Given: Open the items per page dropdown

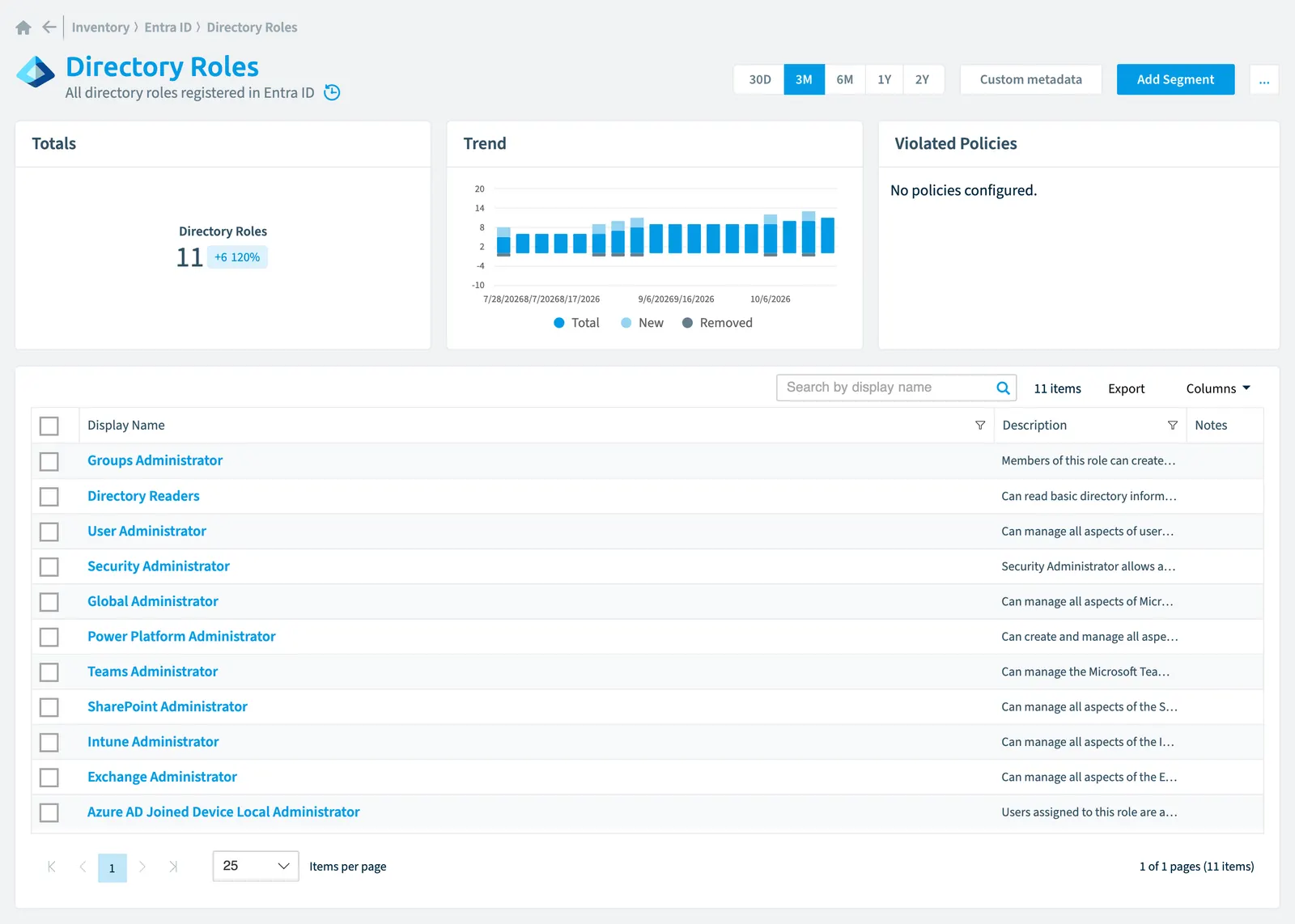Looking at the screenshot, I should point(256,866).
